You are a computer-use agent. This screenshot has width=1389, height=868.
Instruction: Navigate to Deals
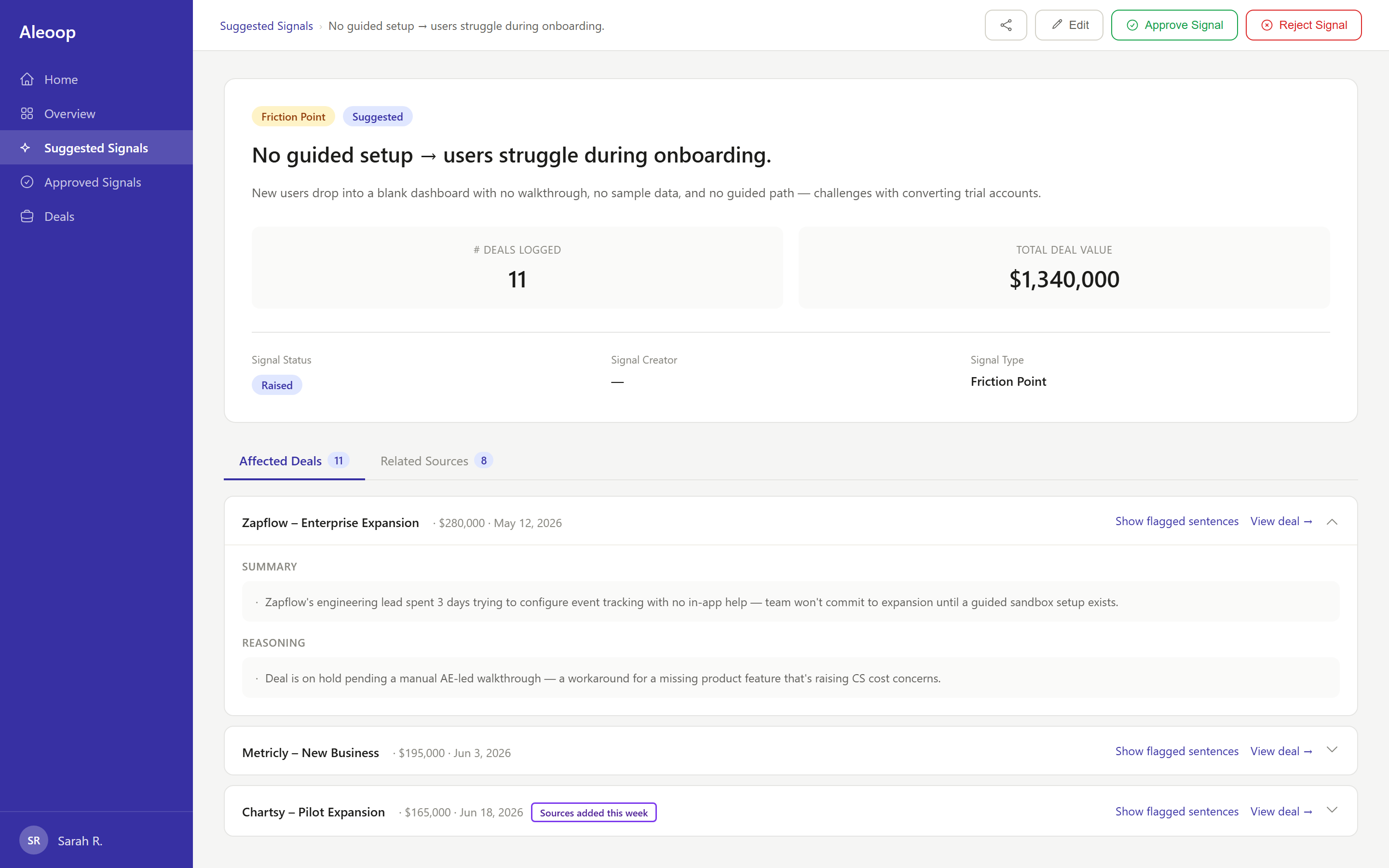point(96,217)
